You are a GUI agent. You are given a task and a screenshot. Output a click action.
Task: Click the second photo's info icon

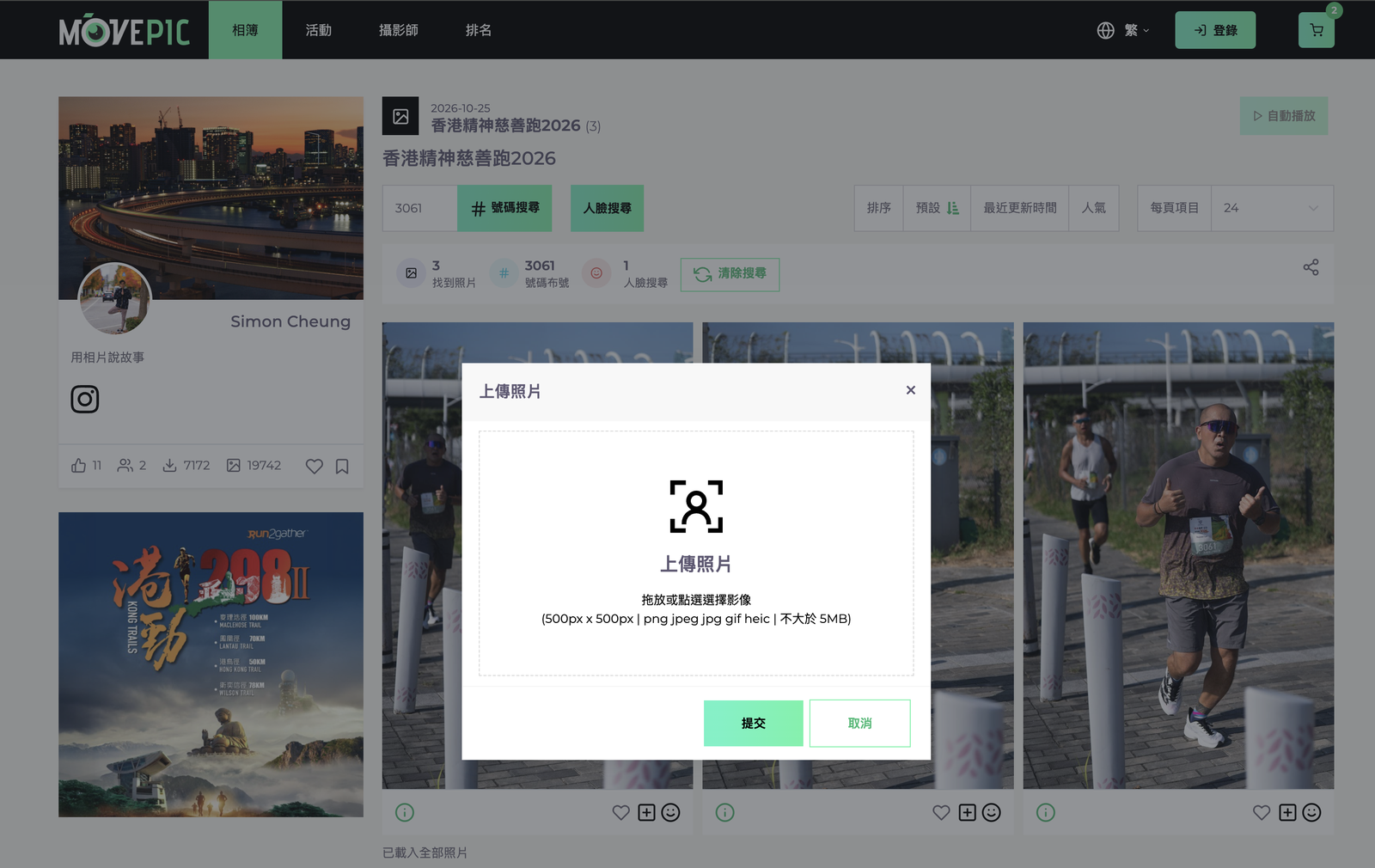coord(725,812)
